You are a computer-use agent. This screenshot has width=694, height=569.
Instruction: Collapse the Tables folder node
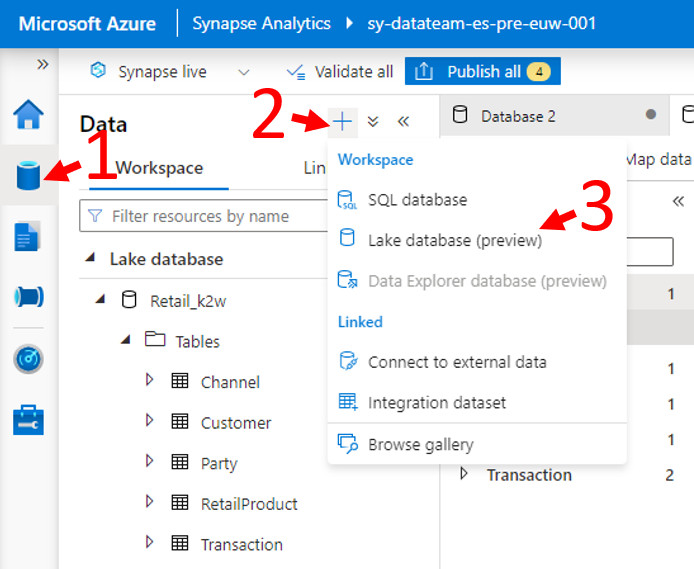pyautogui.click(x=126, y=339)
